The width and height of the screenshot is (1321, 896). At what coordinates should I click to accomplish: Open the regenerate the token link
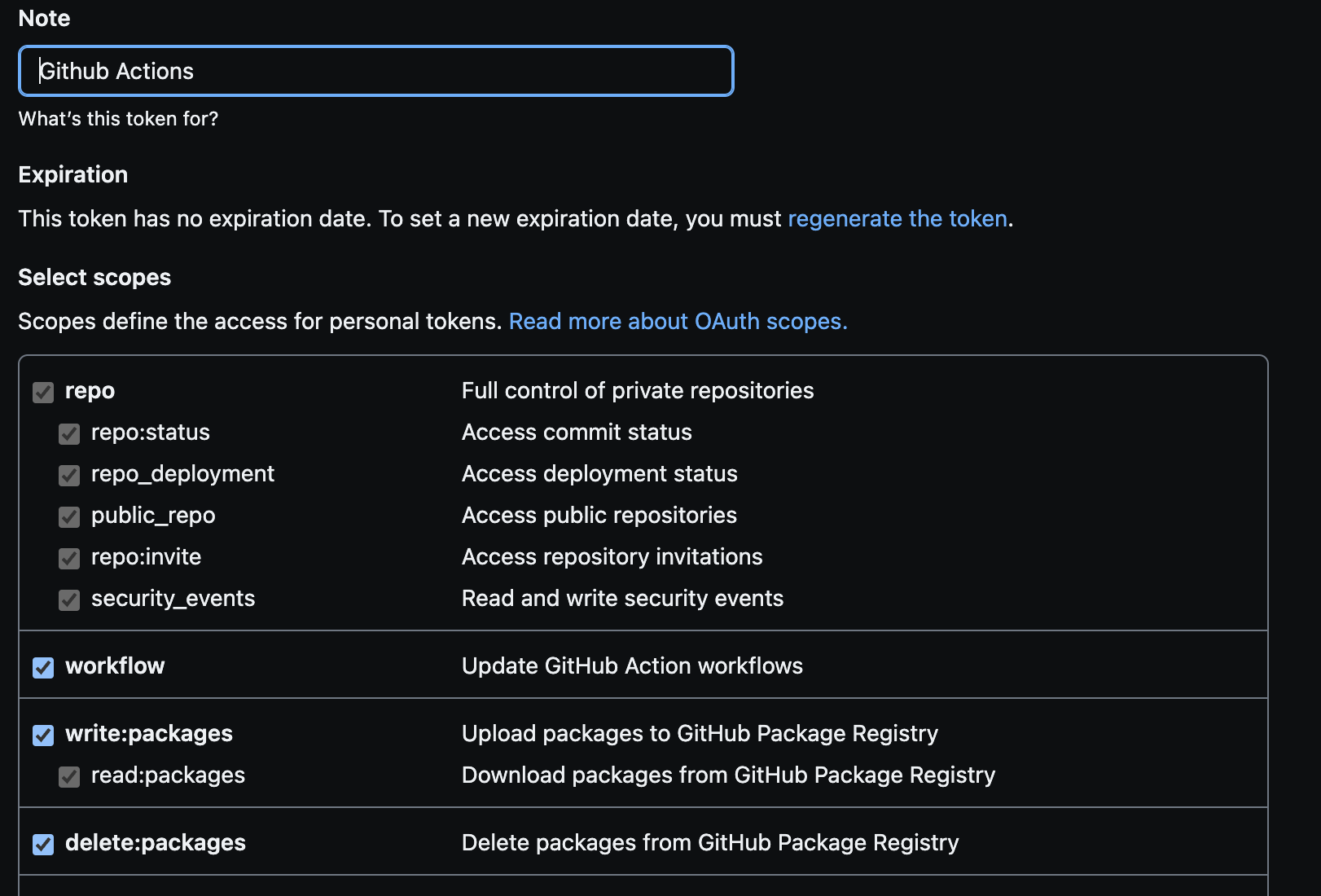(x=897, y=218)
